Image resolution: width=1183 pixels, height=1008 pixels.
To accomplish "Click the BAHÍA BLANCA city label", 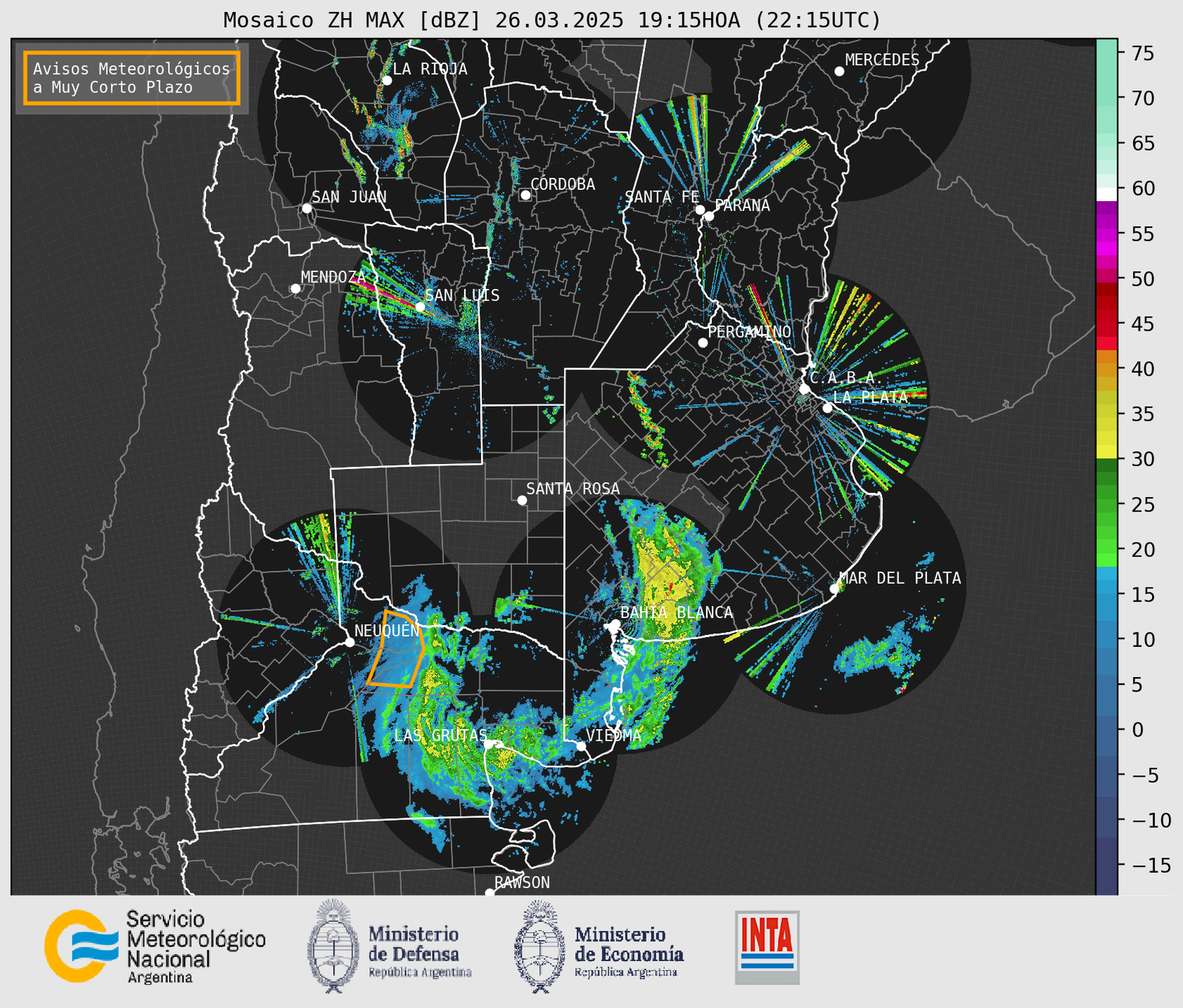I will (677, 613).
